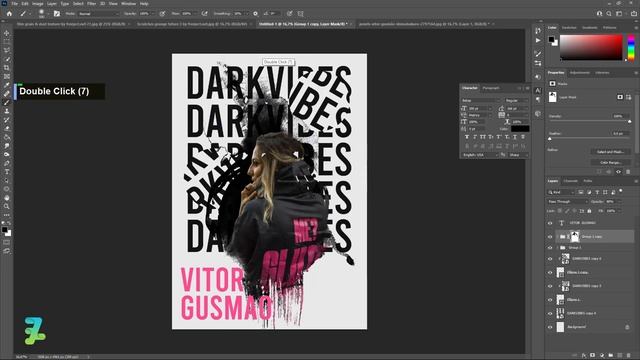Open the brush preset picker arrow
640x360 pixels.
48,14
